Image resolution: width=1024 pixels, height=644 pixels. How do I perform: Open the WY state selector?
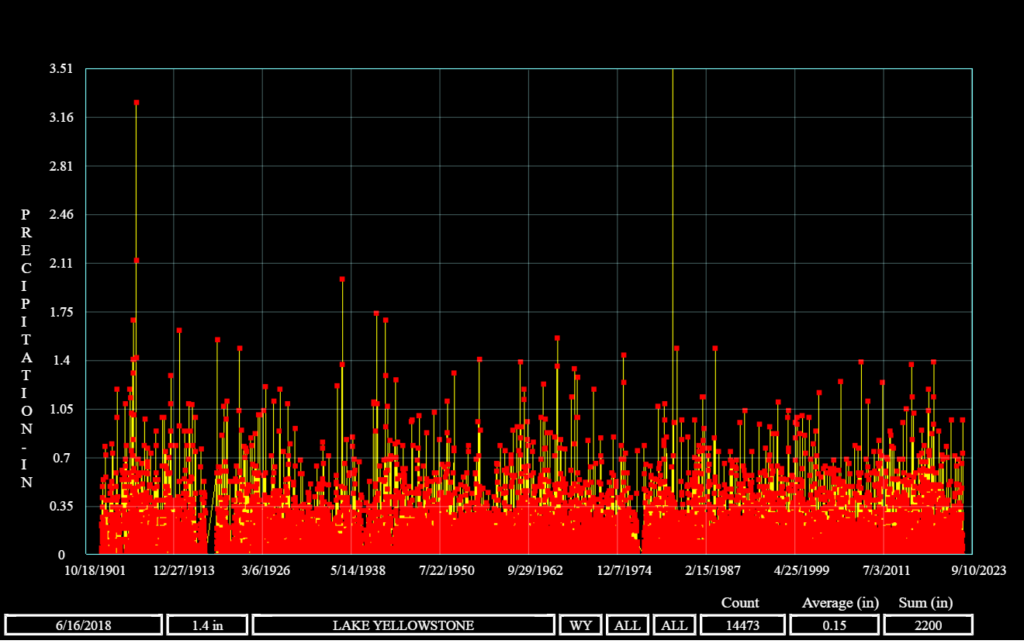click(581, 625)
